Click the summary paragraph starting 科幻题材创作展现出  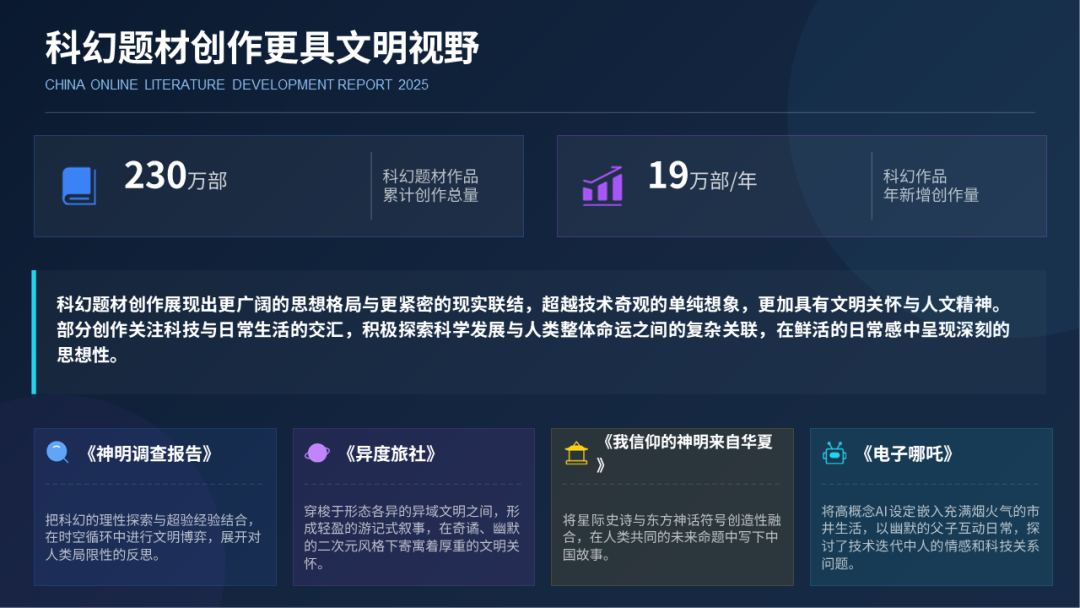coord(533,330)
